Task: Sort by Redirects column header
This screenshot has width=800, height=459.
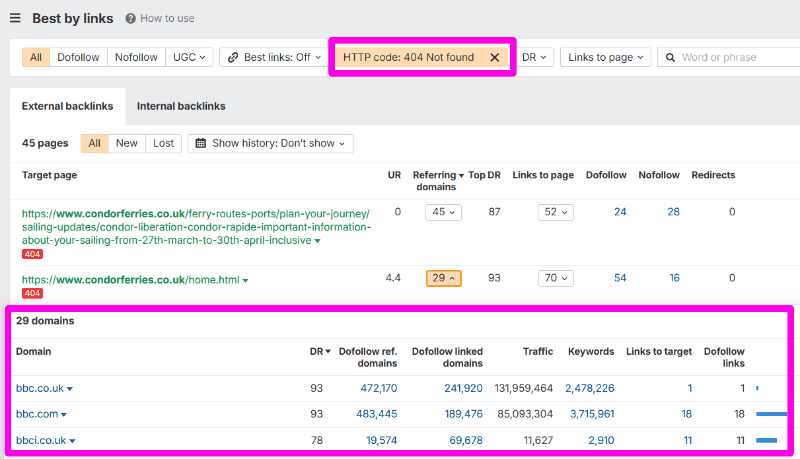Action: click(x=713, y=175)
